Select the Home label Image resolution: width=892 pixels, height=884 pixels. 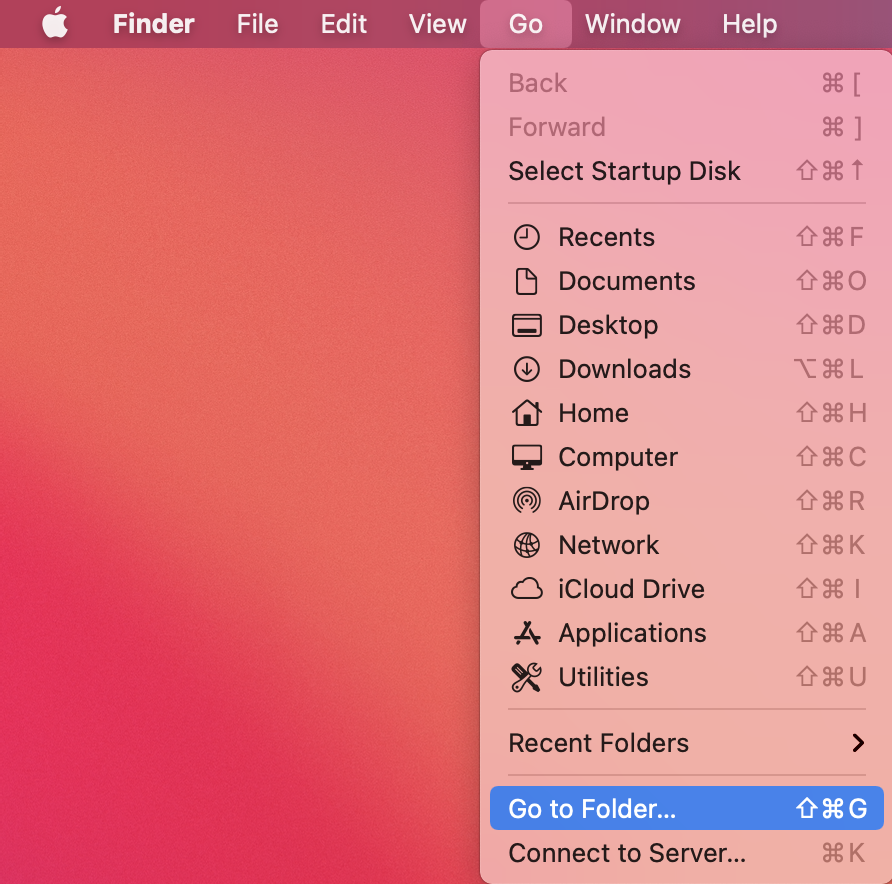point(593,413)
